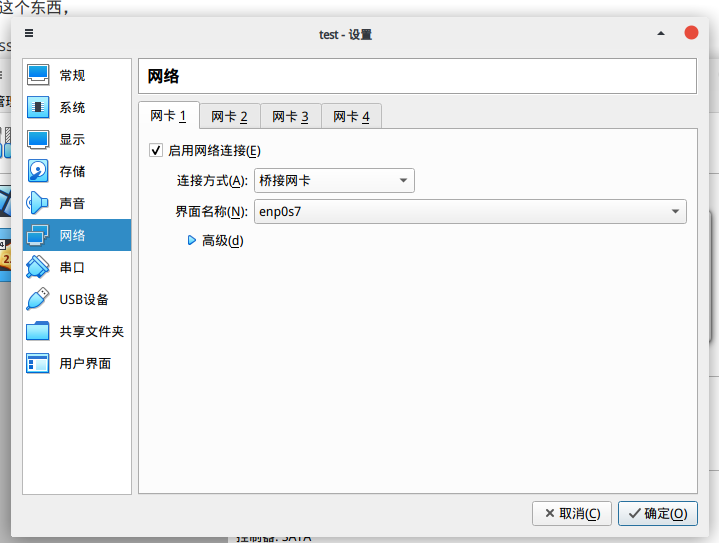
Task: Open the 声音 (Audio) speaker icon
Action: 38,203
